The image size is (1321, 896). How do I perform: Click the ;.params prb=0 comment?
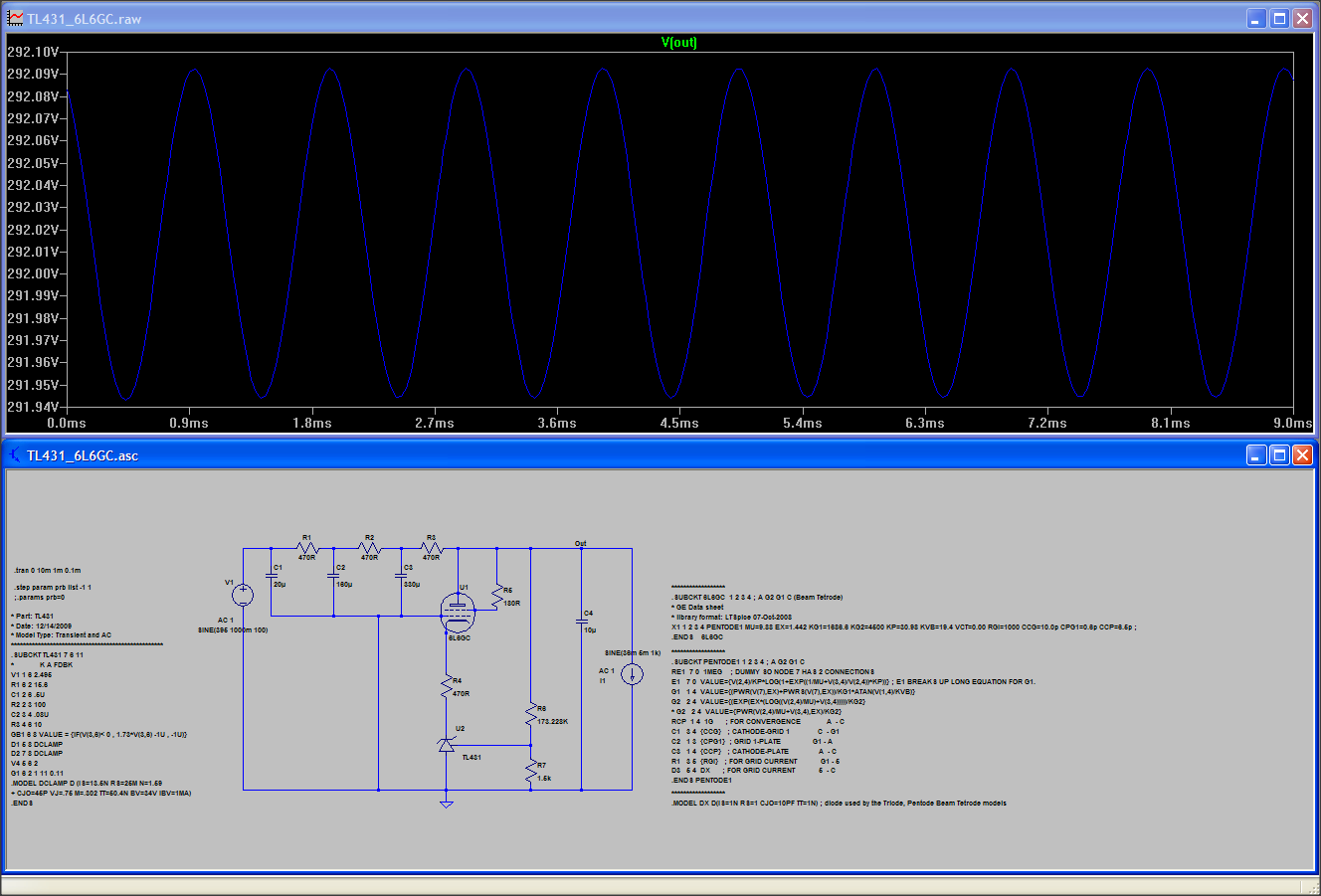pyautogui.click(x=40, y=598)
